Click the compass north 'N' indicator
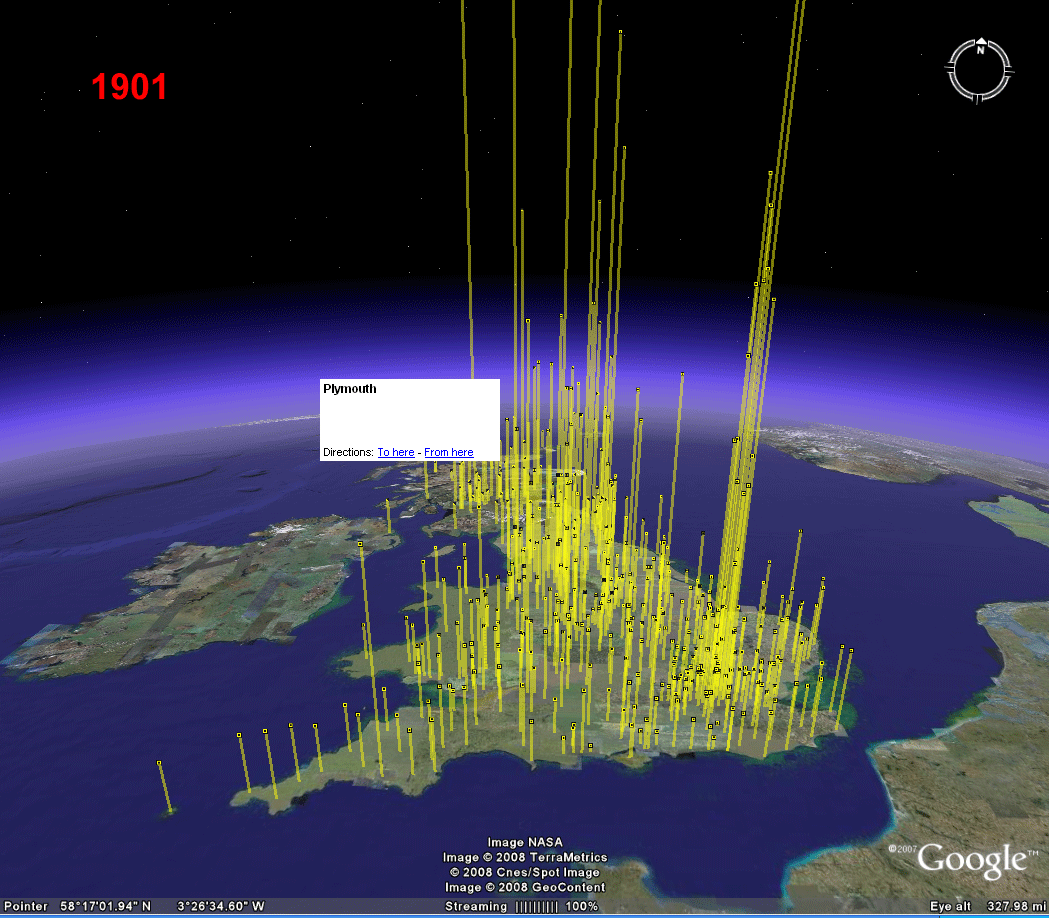Viewport: 1049px width, 918px height. coord(981,46)
